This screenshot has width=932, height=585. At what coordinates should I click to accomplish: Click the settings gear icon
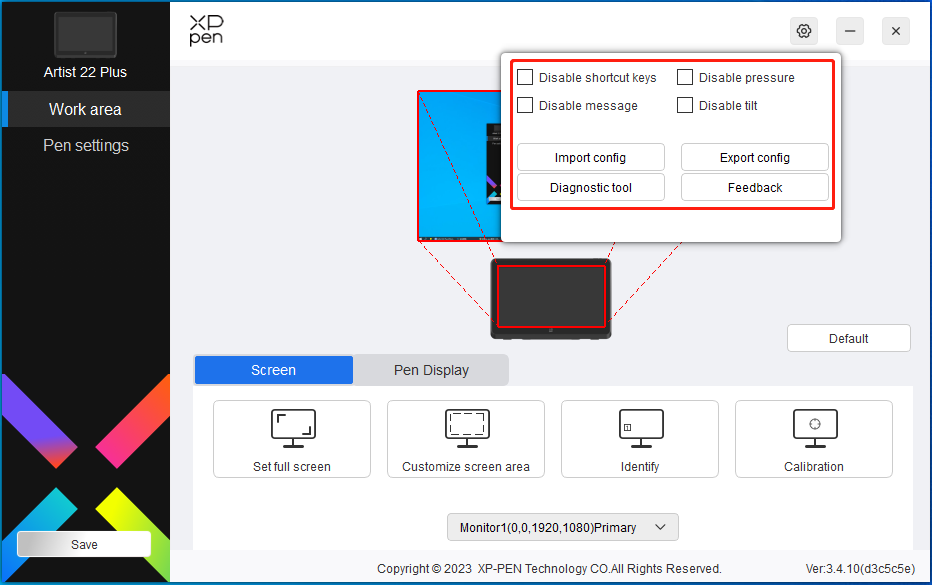803,31
